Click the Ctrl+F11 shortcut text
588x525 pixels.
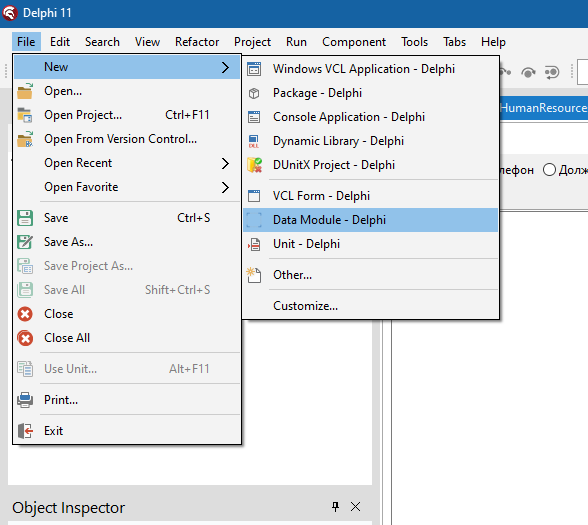[x=187, y=115]
